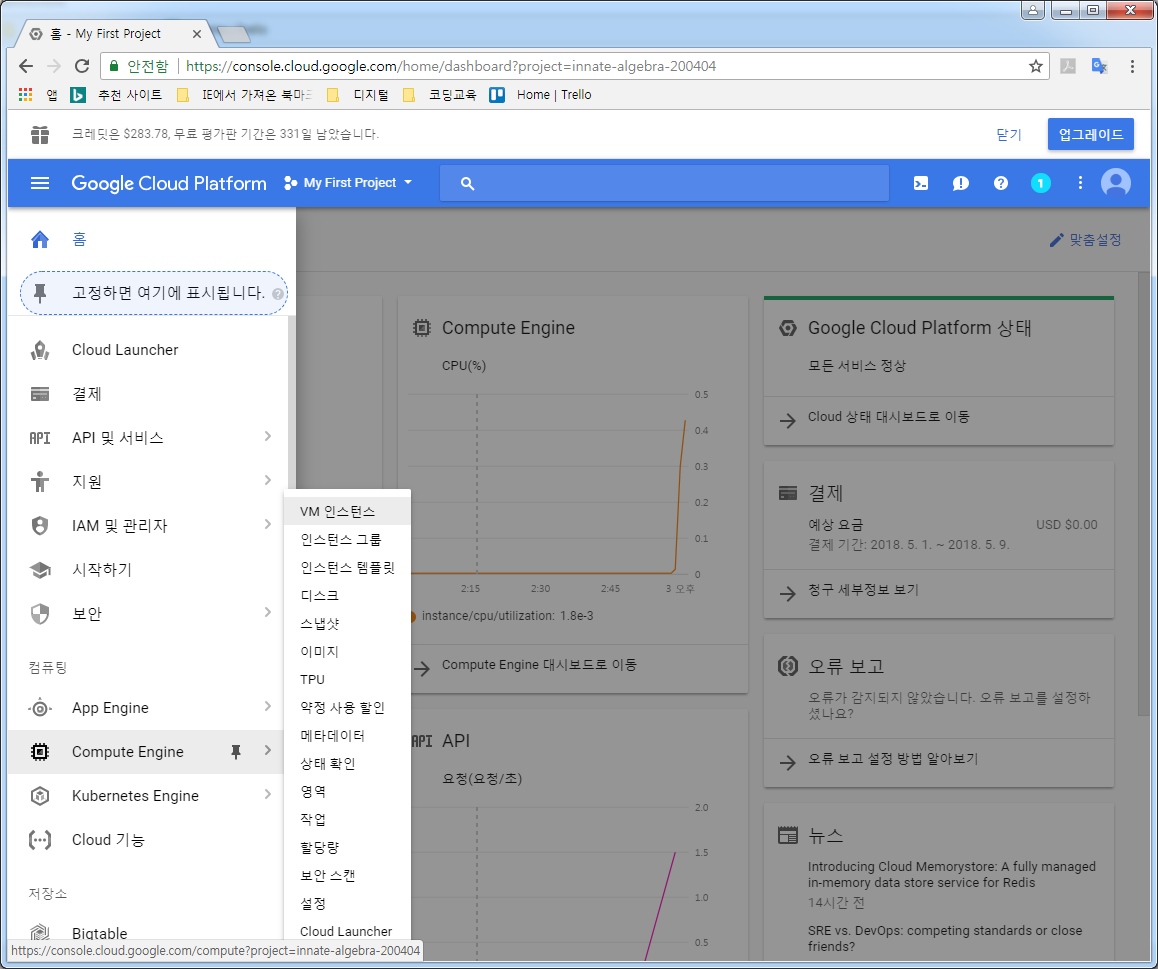Select 인스턴스 그룹 in submenu
The image size is (1158, 969).
[347, 539]
